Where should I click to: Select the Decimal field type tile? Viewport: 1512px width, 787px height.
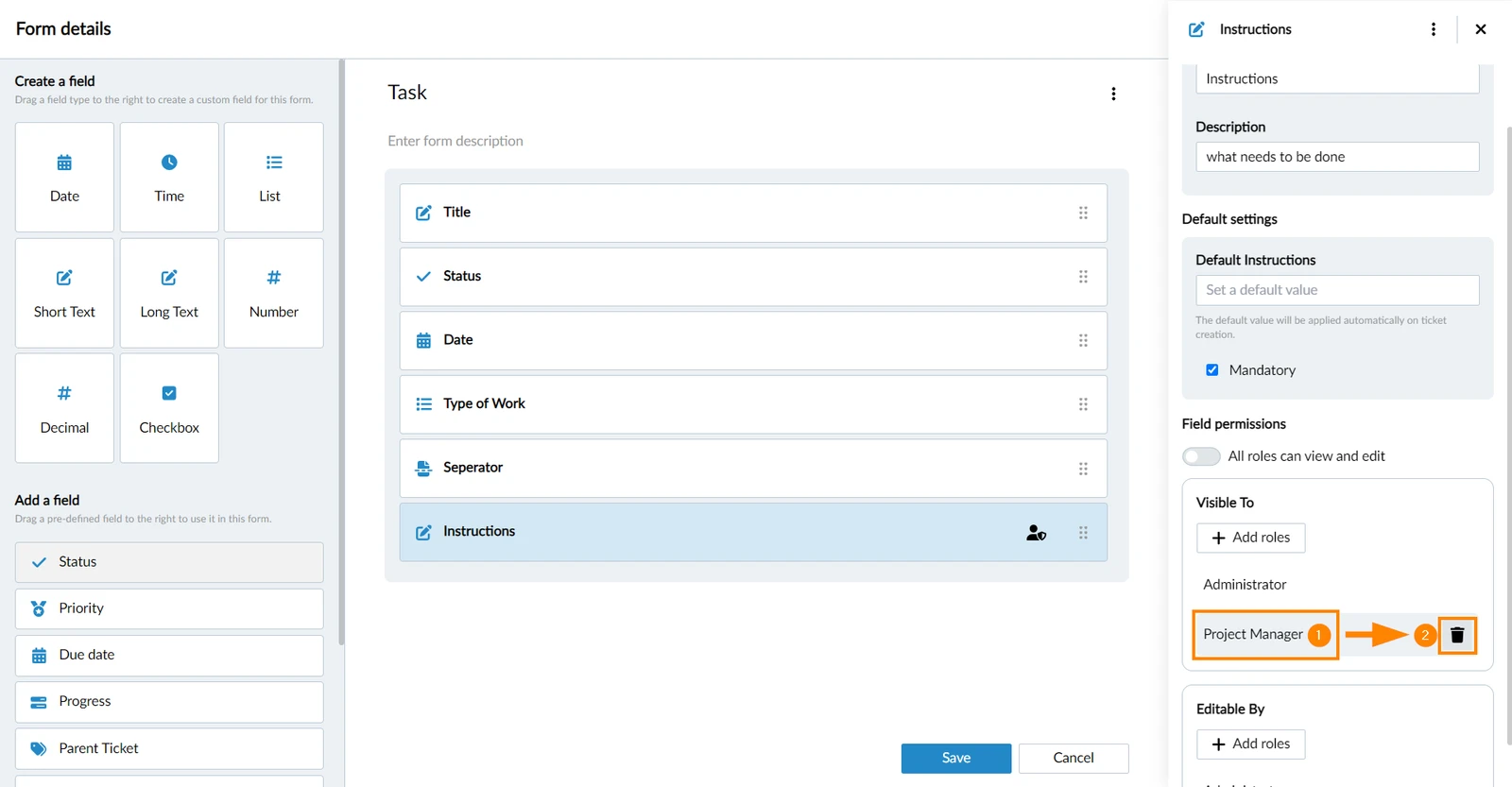click(x=64, y=408)
